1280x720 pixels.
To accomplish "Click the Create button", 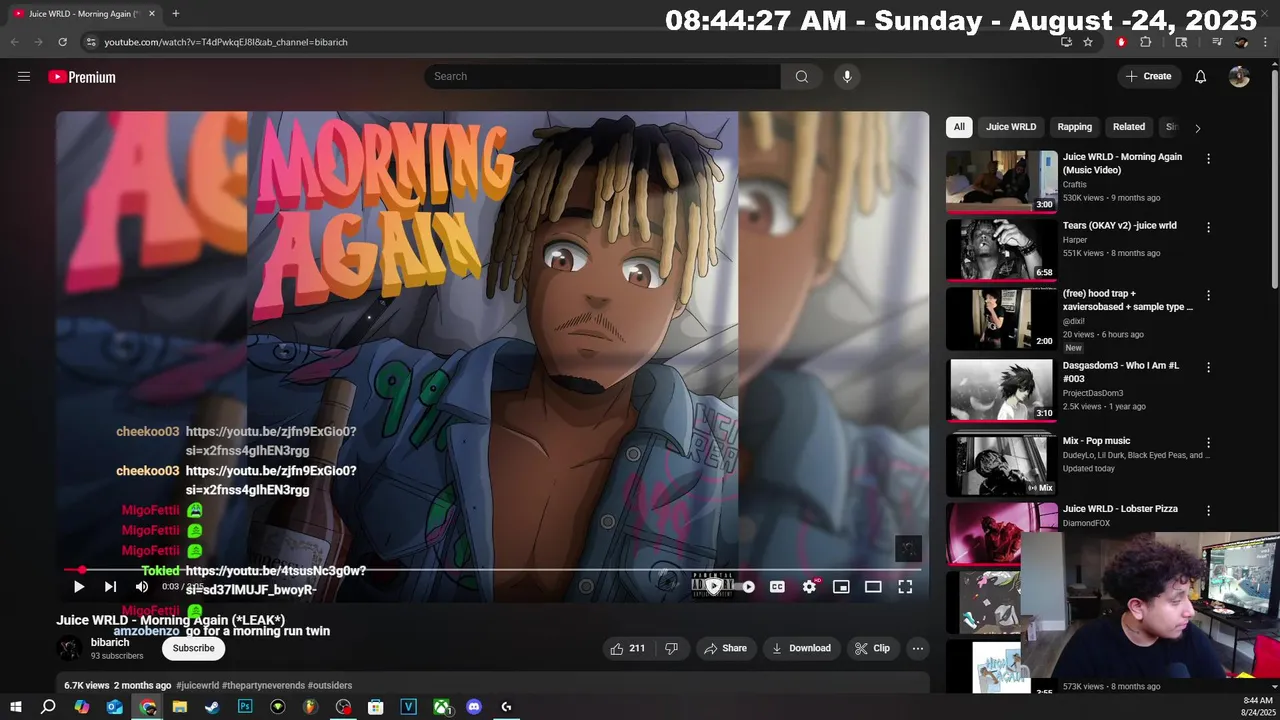I will click(x=1148, y=77).
